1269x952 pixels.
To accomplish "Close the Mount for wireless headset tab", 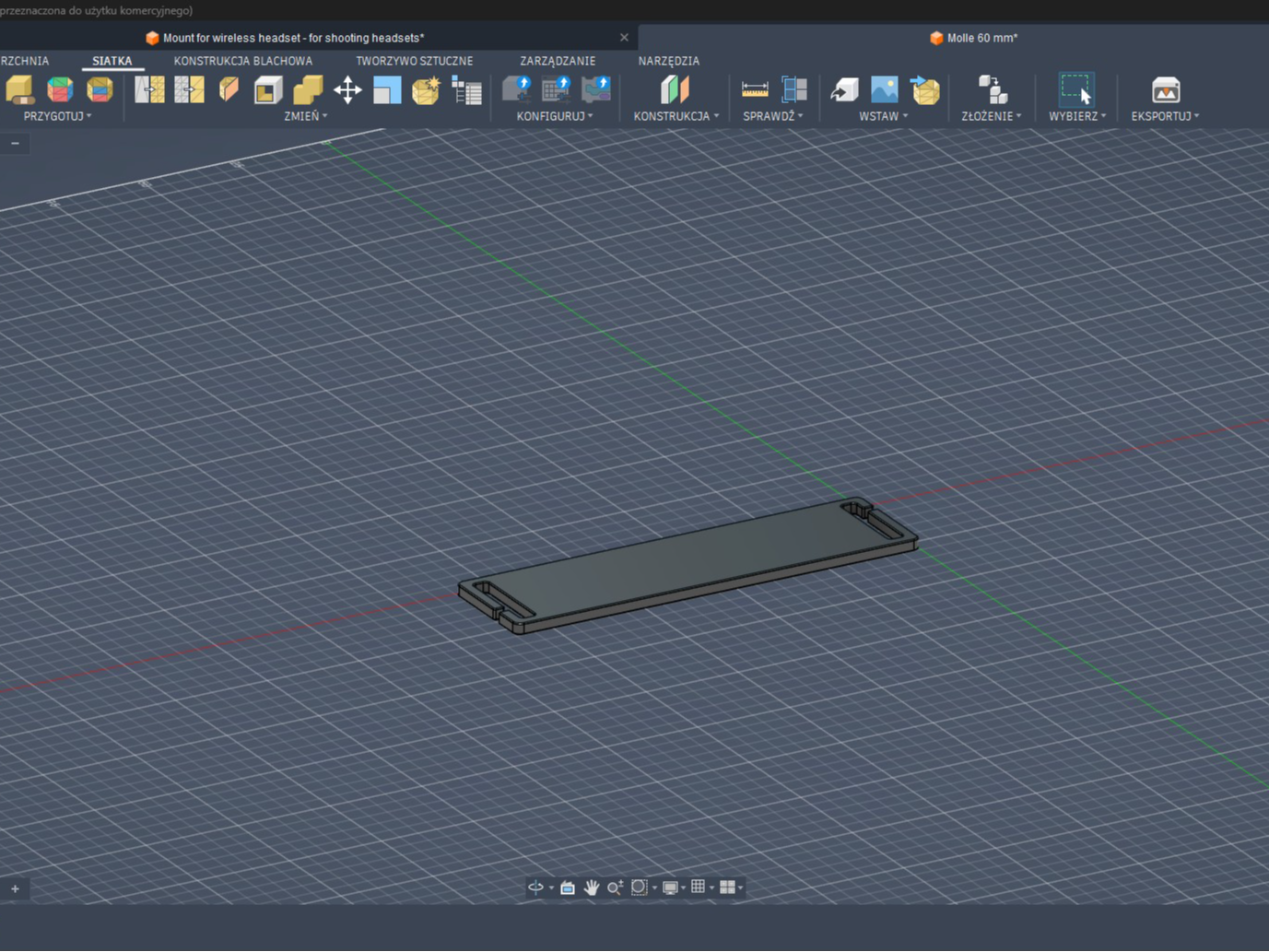I will click(x=624, y=38).
